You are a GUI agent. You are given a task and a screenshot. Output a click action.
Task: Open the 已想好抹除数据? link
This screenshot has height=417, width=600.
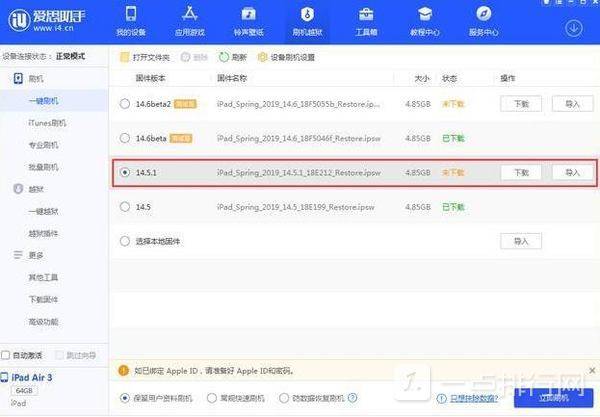pos(474,398)
